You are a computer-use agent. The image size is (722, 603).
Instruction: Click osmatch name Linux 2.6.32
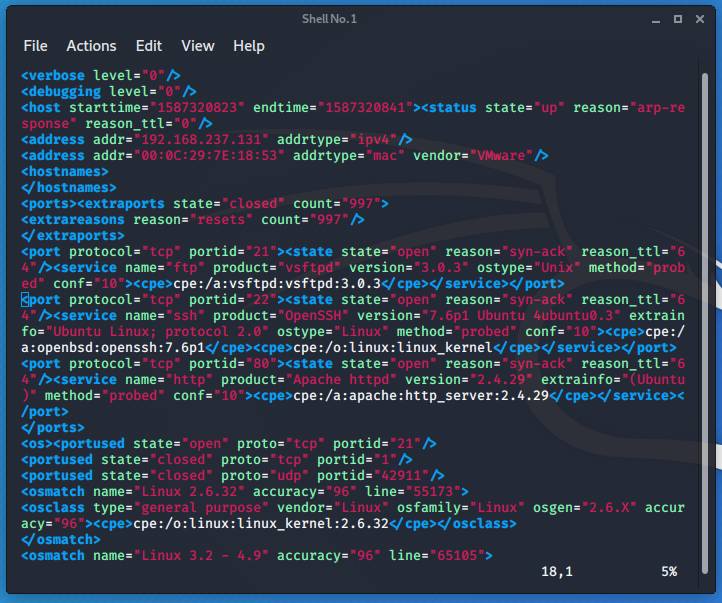[189, 492]
